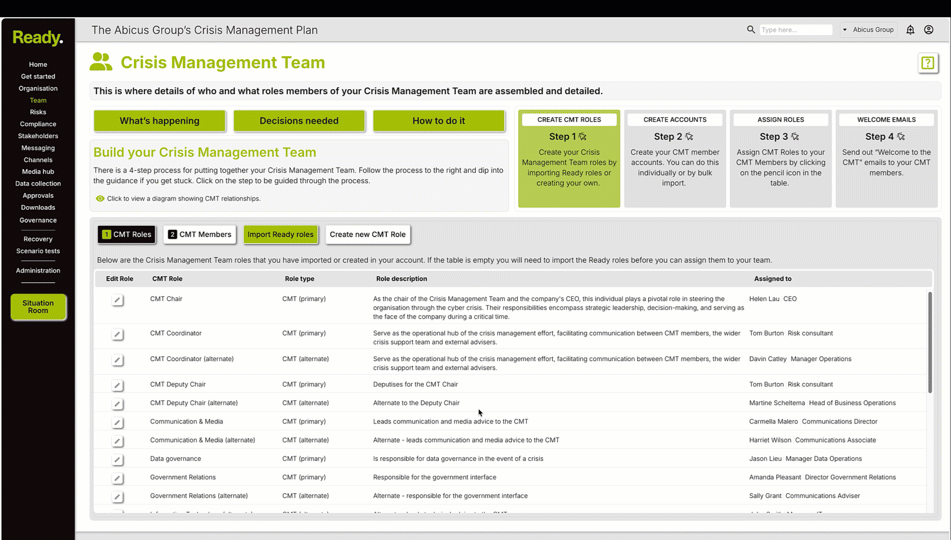Image resolution: width=951 pixels, height=540 pixels.
Task: Open Stakeholders in the sidebar
Action: [x=38, y=136]
